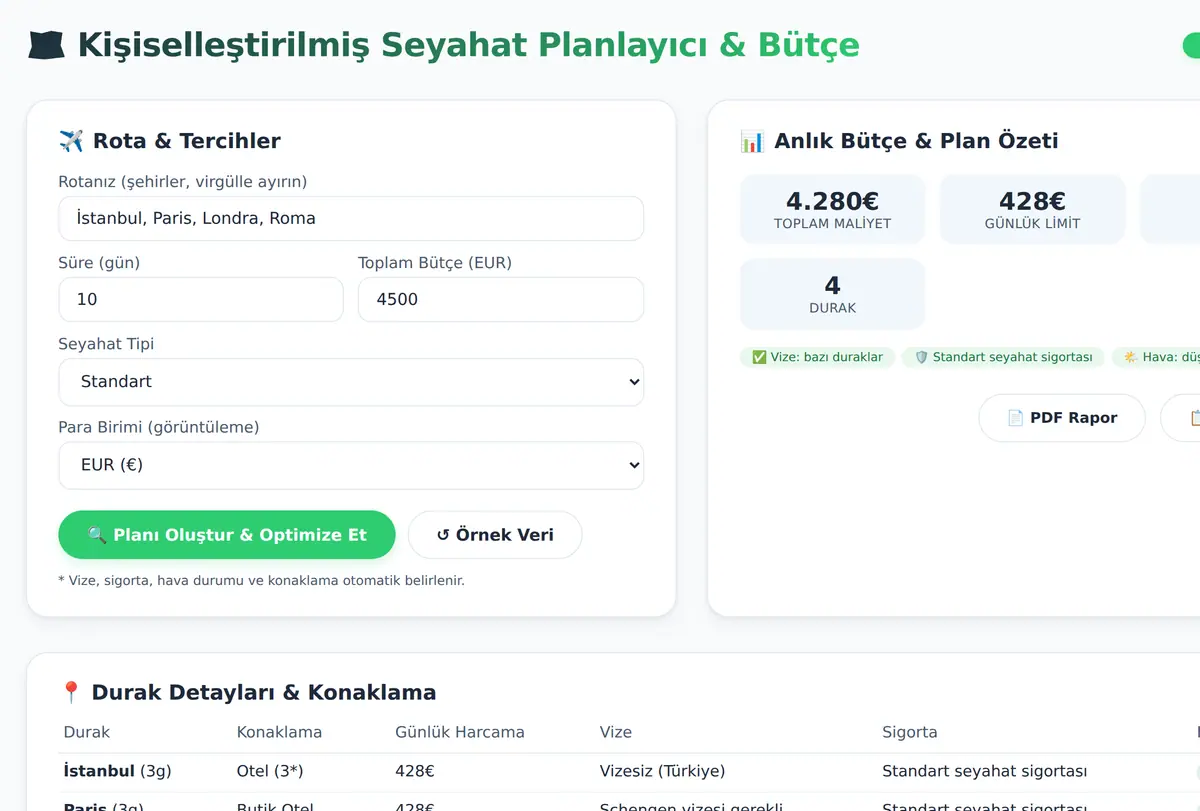Click the airplane icon beside Rota & Tercihler
The height and width of the screenshot is (811, 1200).
(71, 141)
